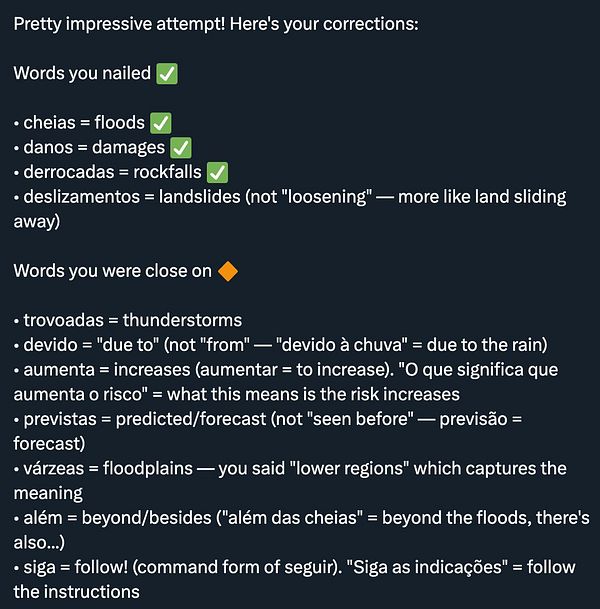The height and width of the screenshot is (609, 600).
Task: Click the "previstas = predicted/forecast" bullet
Action: click(x=145, y=419)
